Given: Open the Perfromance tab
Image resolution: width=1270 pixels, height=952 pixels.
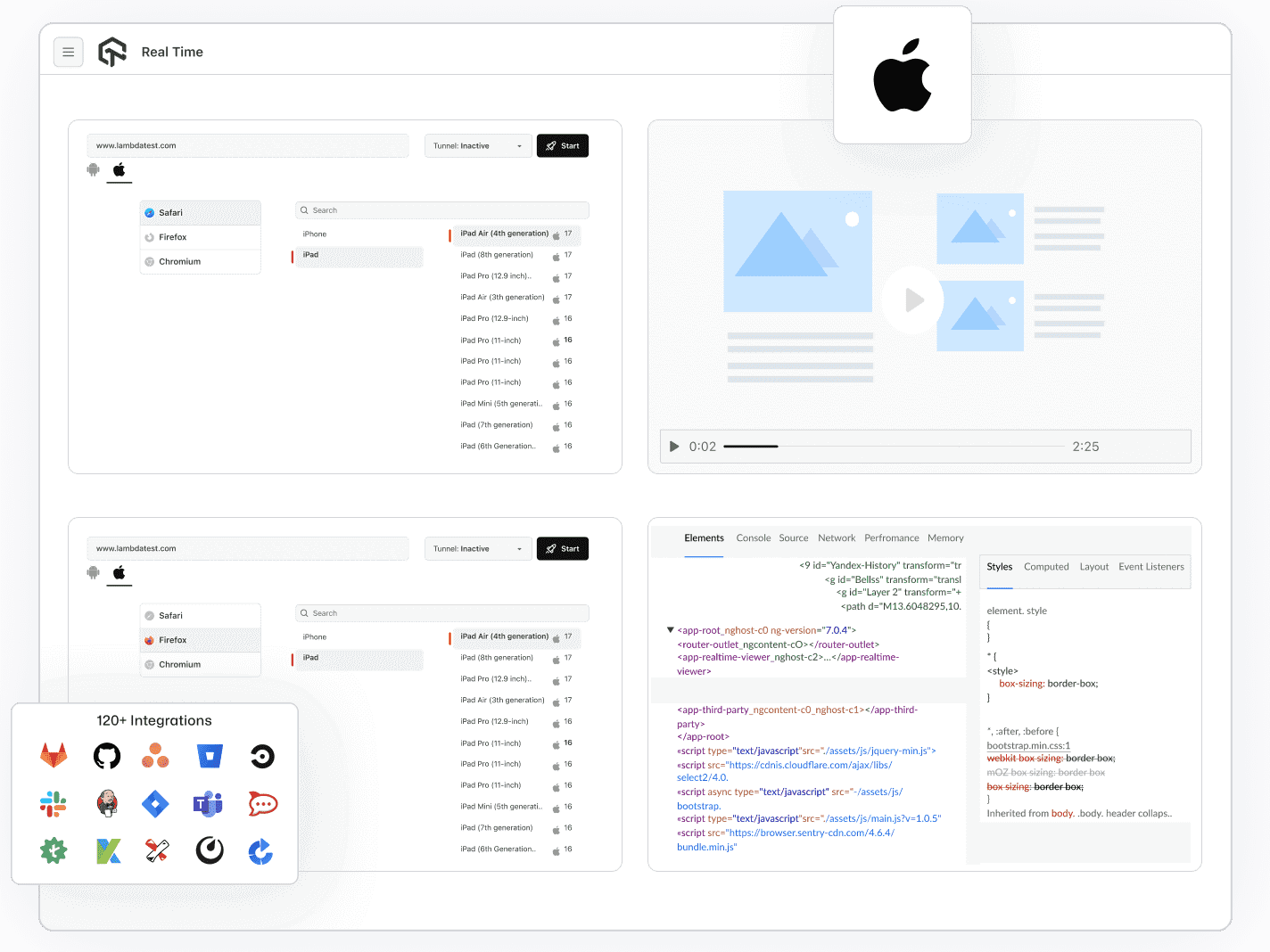Looking at the screenshot, I should pyautogui.click(x=892, y=538).
